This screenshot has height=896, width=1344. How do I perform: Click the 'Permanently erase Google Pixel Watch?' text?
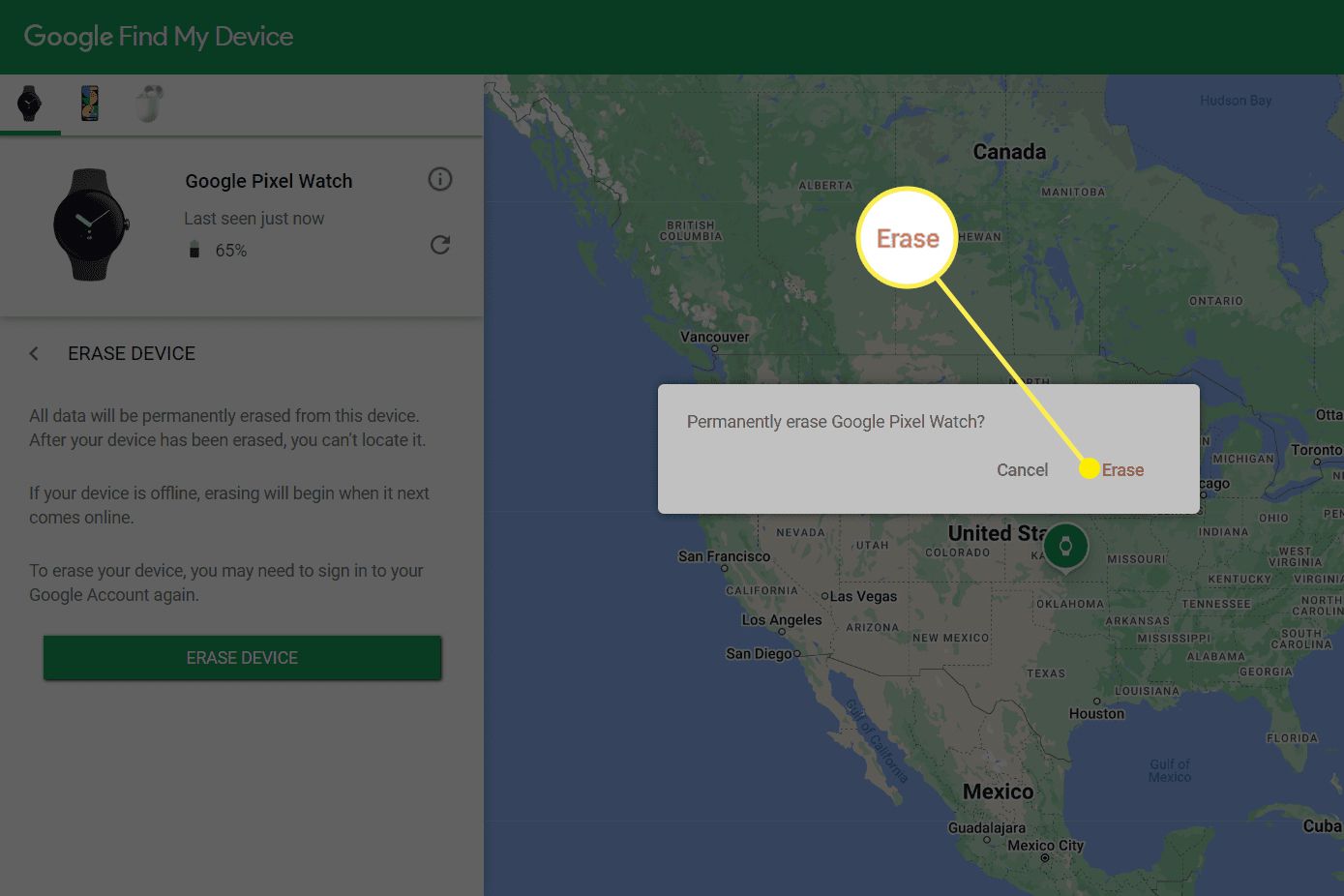click(x=836, y=422)
